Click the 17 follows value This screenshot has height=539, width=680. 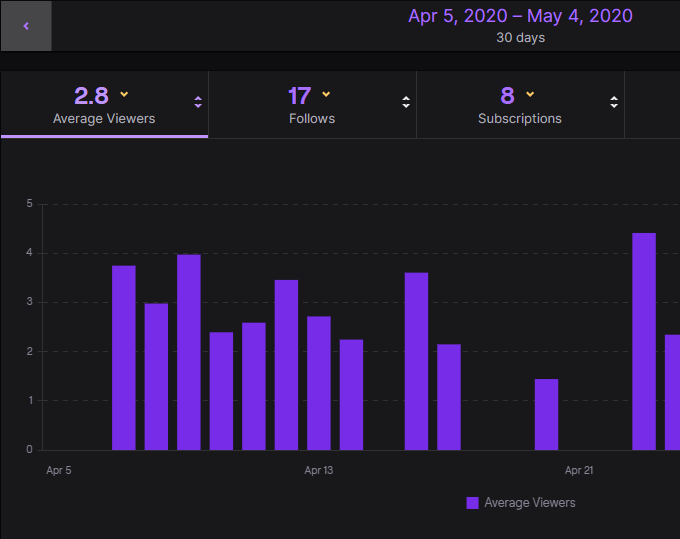(x=300, y=96)
